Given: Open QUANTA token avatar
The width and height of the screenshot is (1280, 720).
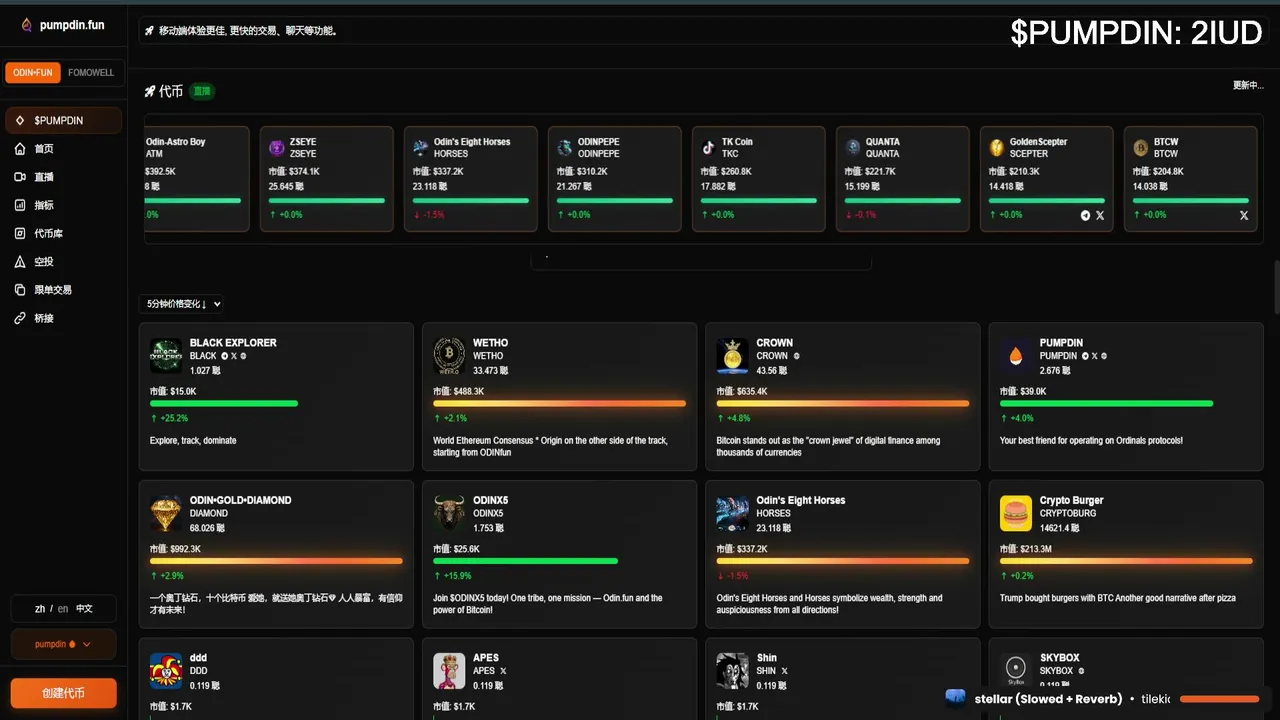Looking at the screenshot, I should pos(853,148).
